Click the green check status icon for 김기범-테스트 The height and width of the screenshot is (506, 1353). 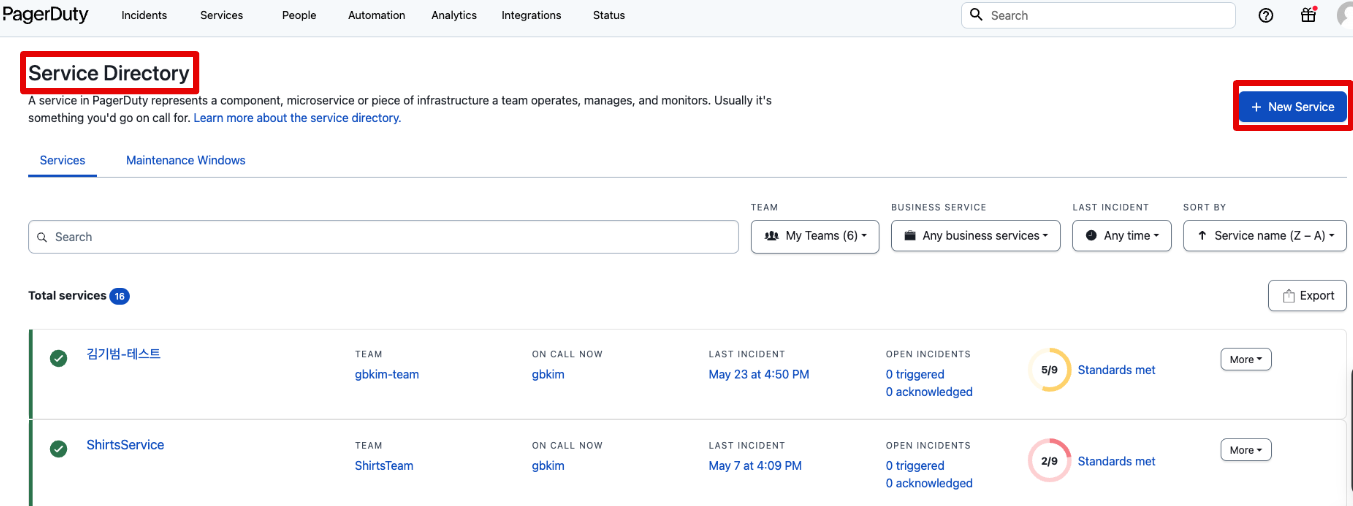pyautogui.click(x=59, y=358)
